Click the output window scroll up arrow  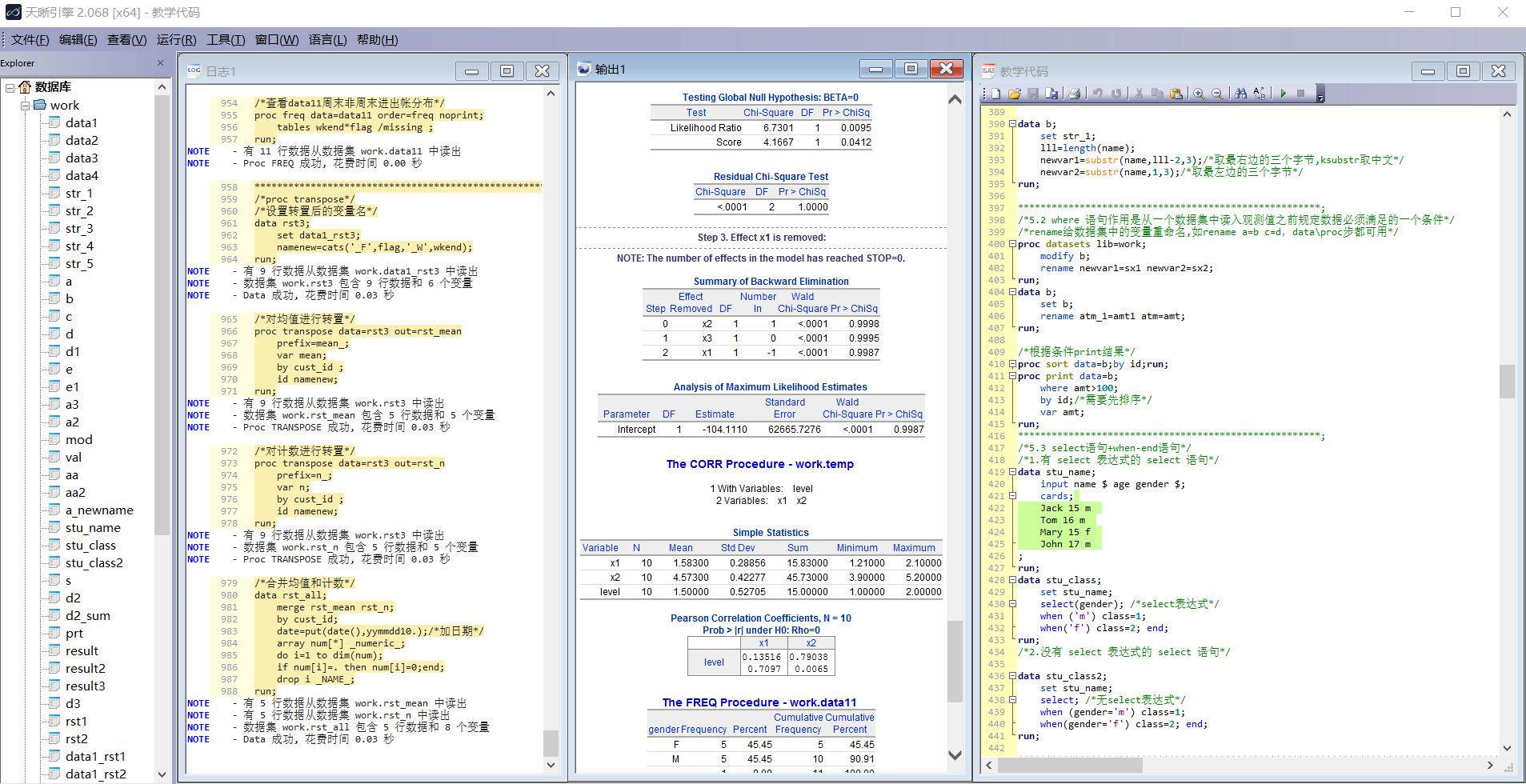pyautogui.click(x=955, y=99)
